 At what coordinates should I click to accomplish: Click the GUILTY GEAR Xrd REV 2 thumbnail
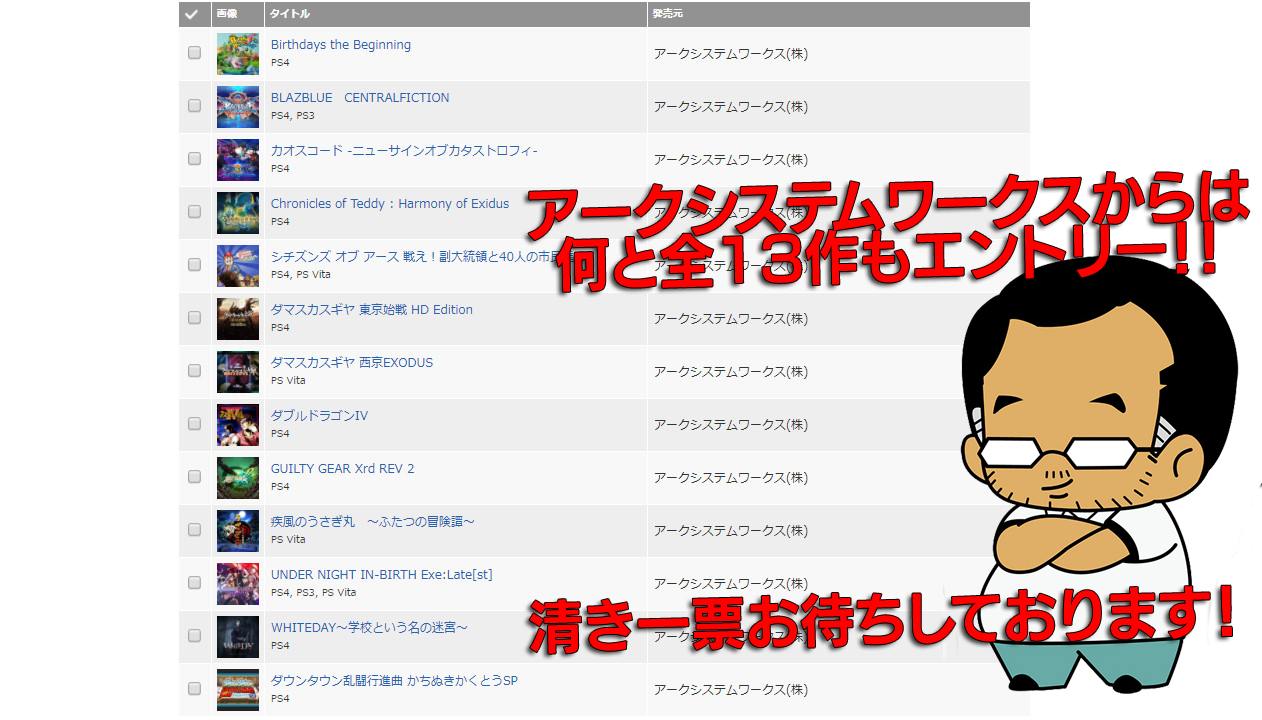pos(237,478)
